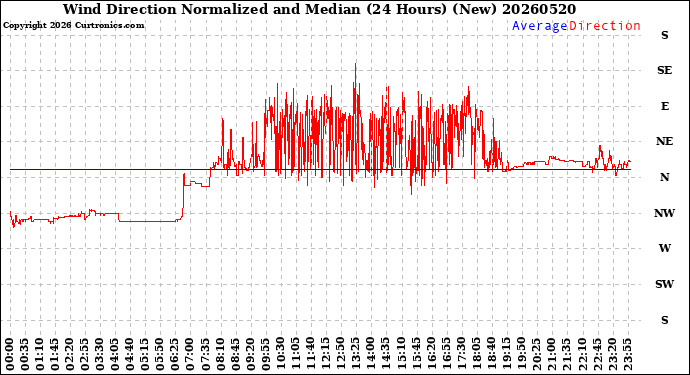This screenshot has height=375, width=690.
Task: Click the 18:05 time axis label
Action: (x=477, y=354)
